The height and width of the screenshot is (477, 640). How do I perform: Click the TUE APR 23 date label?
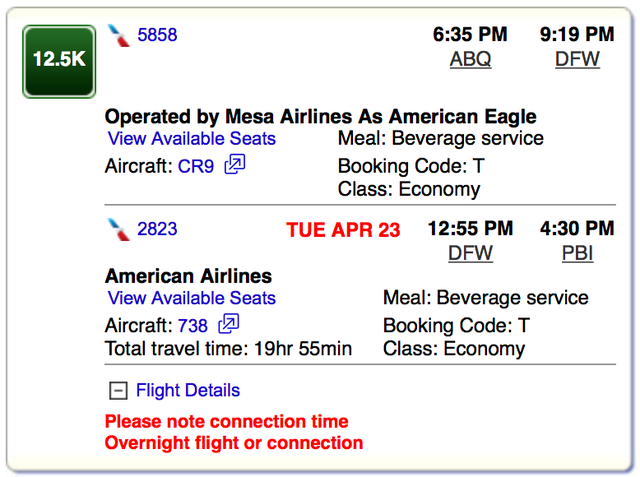[343, 231]
